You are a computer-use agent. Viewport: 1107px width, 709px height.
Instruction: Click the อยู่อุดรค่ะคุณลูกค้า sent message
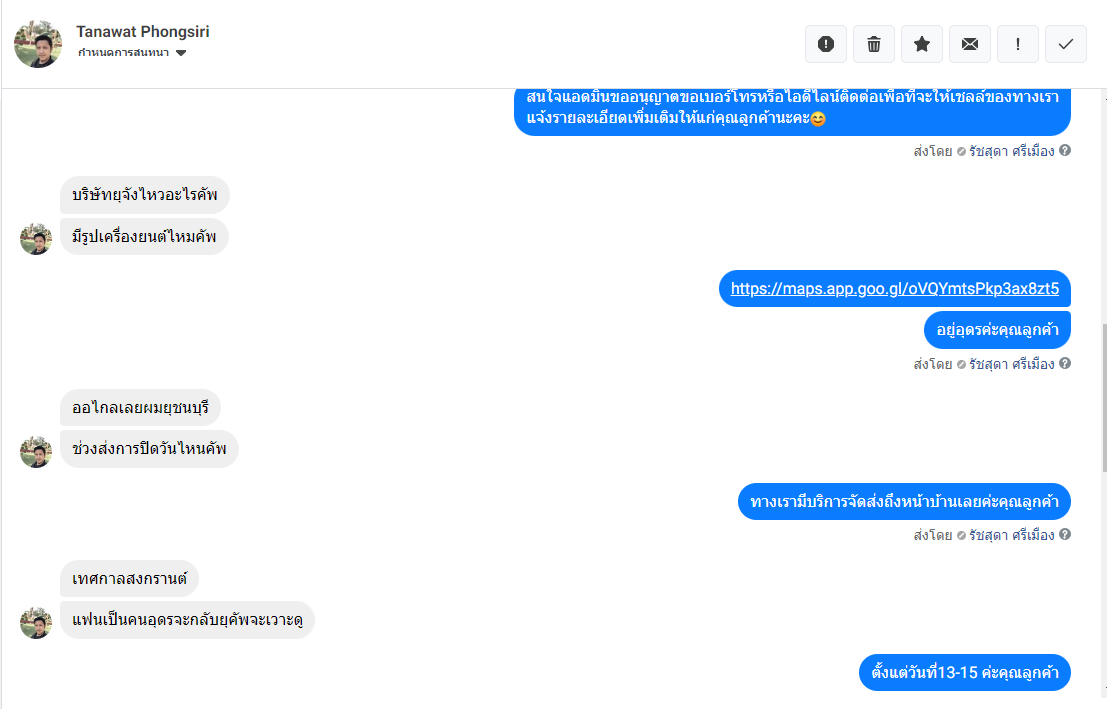997,330
